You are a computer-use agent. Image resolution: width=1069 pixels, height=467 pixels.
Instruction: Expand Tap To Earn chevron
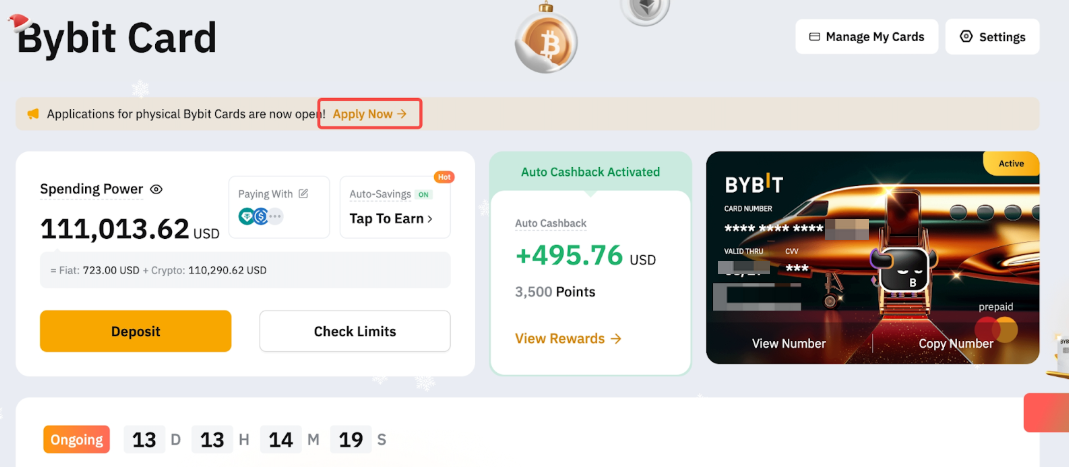(x=430, y=219)
